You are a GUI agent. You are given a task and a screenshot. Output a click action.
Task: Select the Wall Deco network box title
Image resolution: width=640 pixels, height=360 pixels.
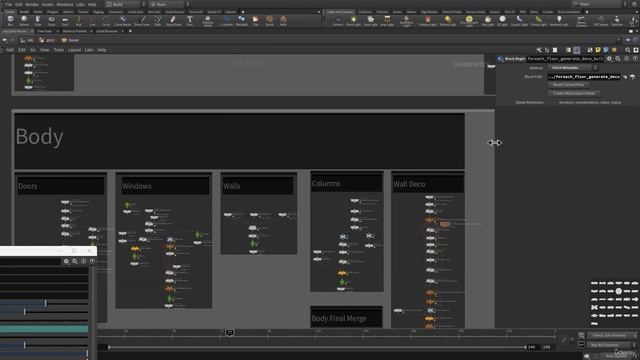pos(409,184)
